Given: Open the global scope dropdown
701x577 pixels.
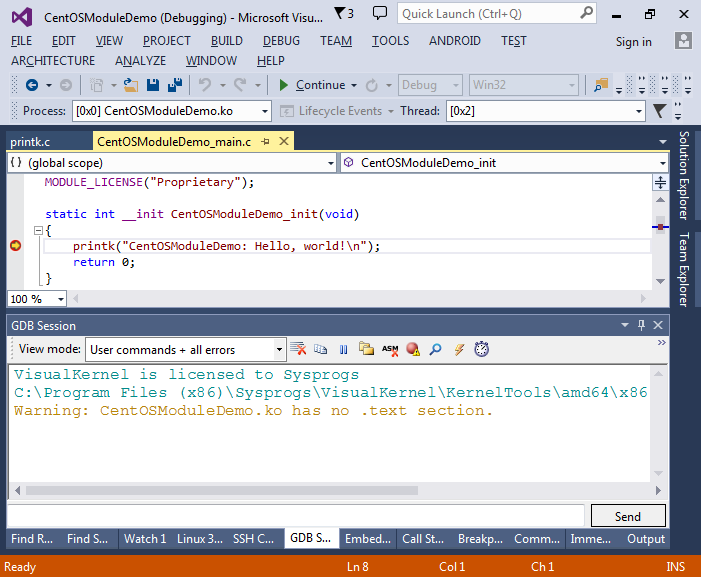Looking at the screenshot, I should point(331,163).
